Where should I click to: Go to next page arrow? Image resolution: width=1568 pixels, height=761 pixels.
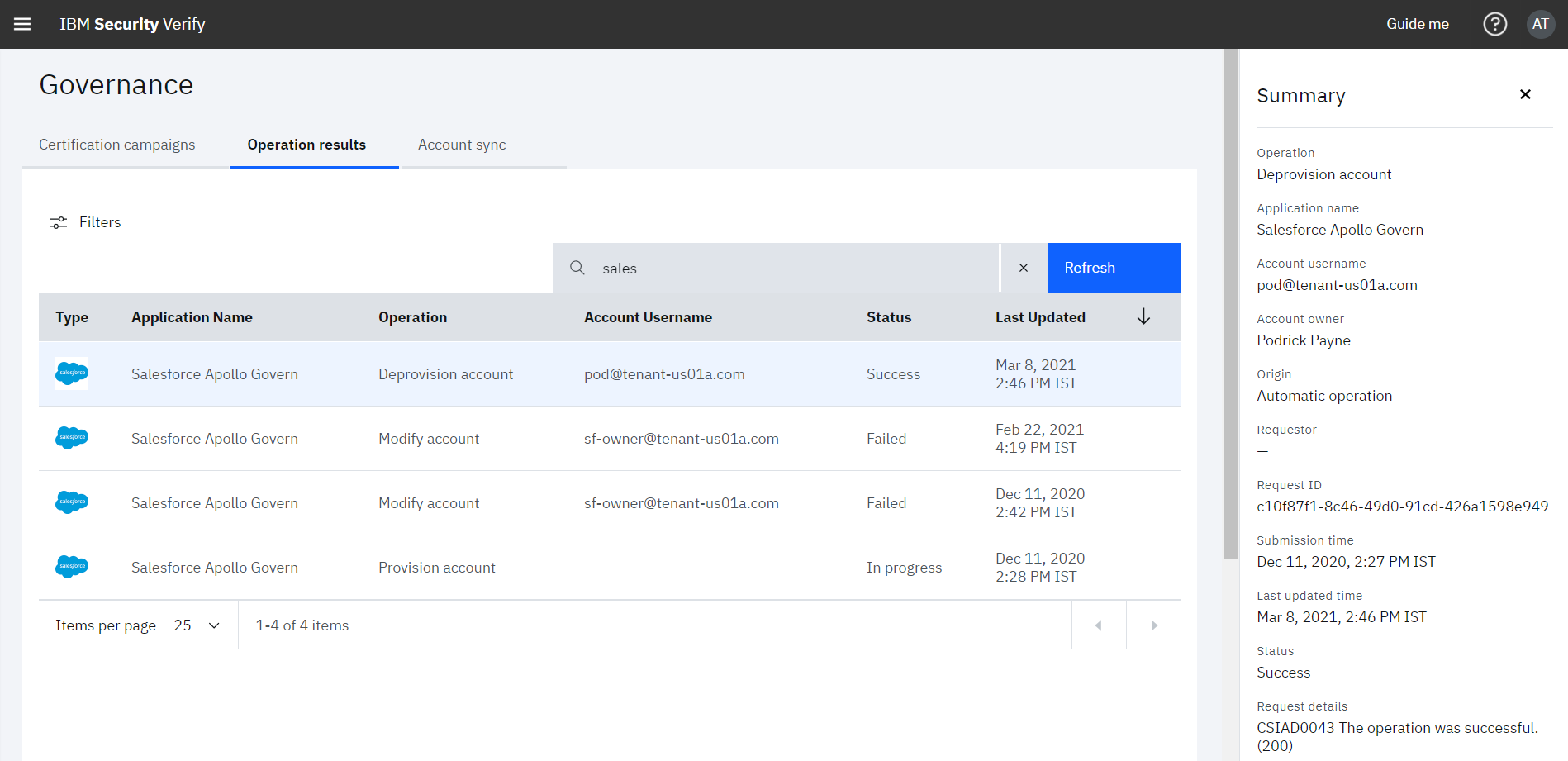[1154, 625]
